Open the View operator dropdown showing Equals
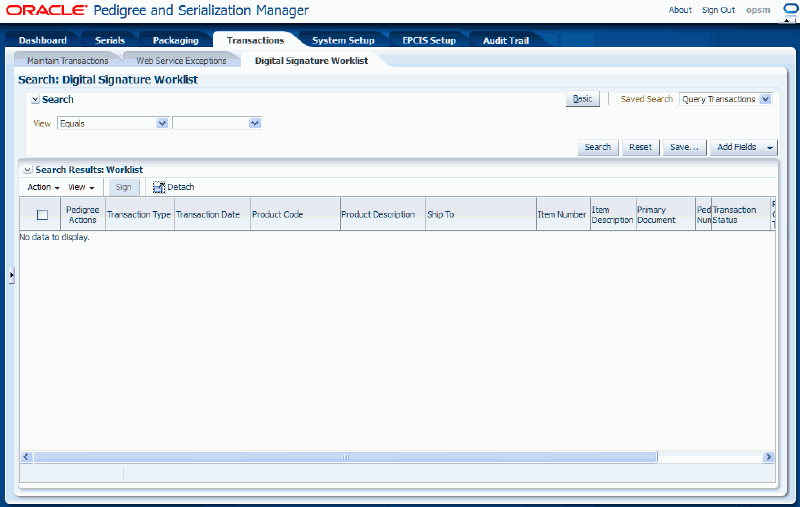The width and height of the screenshot is (800, 507). 113,123
